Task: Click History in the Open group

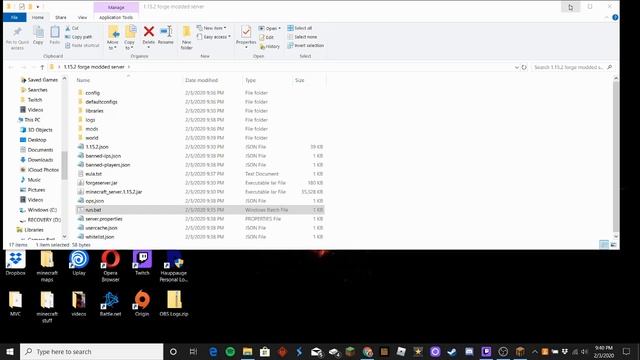Action: click(x=269, y=47)
